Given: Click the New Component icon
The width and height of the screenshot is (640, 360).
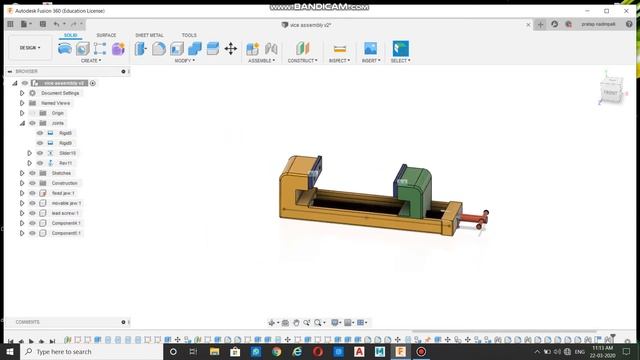Looking at the screenshot, I should pyautogui.click(x=253, y=49).
